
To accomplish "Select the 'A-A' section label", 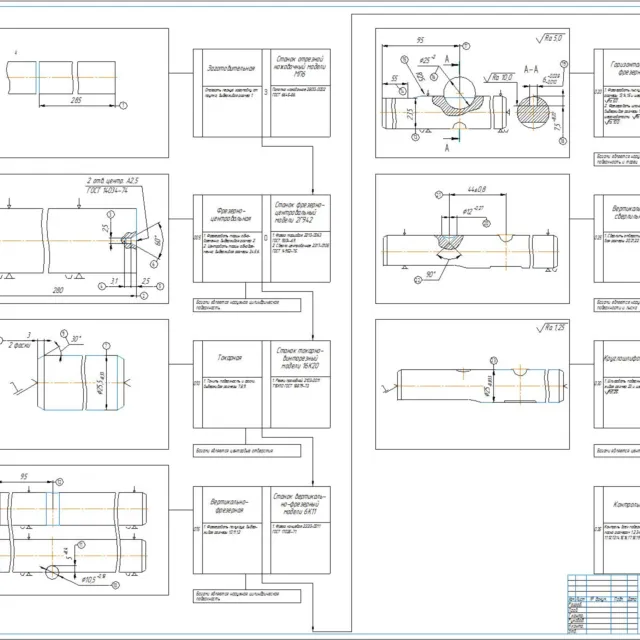I will [x=531, y=69].
